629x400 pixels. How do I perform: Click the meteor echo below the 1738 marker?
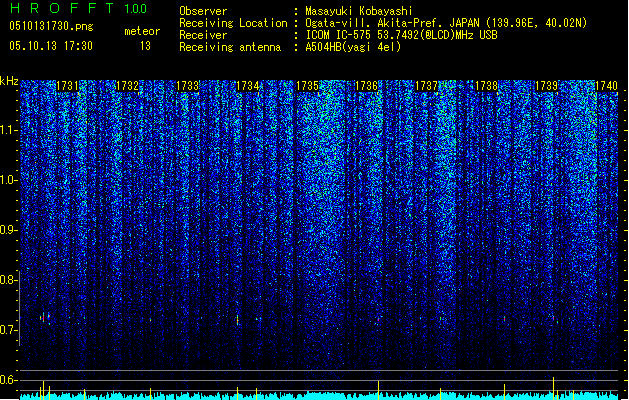[504, 319]
